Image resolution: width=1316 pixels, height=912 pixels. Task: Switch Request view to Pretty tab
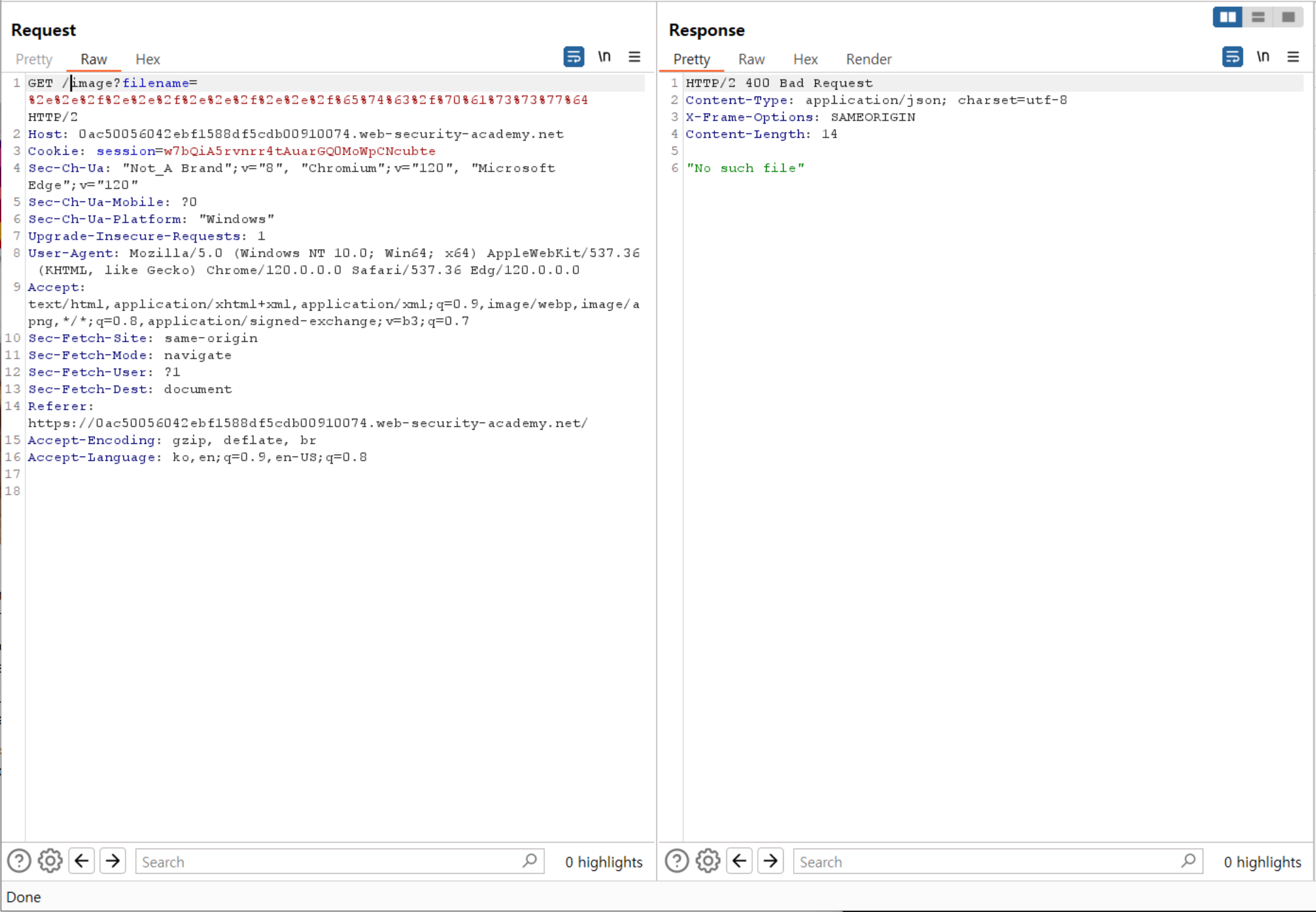click(x=34, y=59)
